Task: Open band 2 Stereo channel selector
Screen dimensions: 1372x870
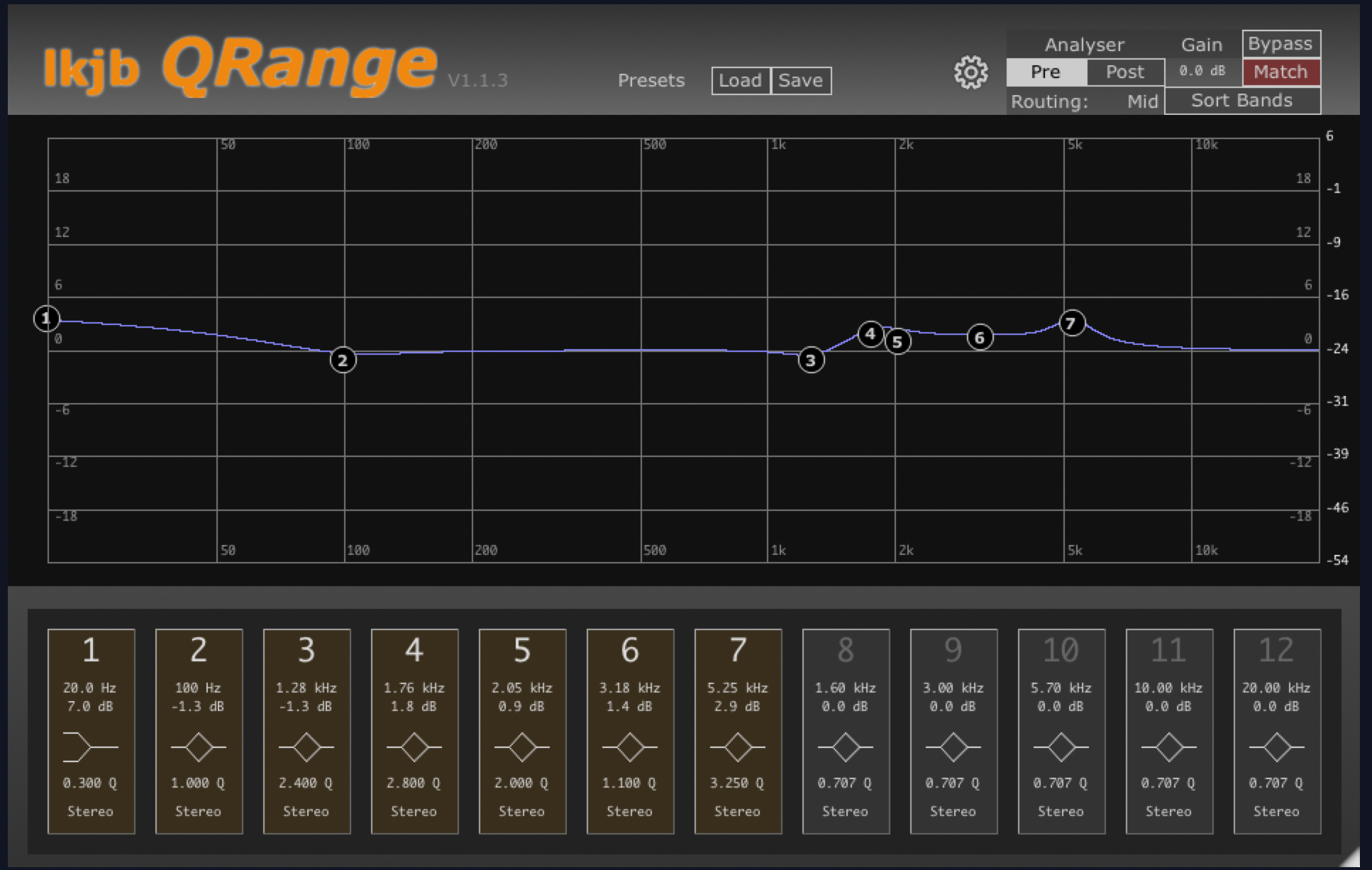Action: (199, 811)
